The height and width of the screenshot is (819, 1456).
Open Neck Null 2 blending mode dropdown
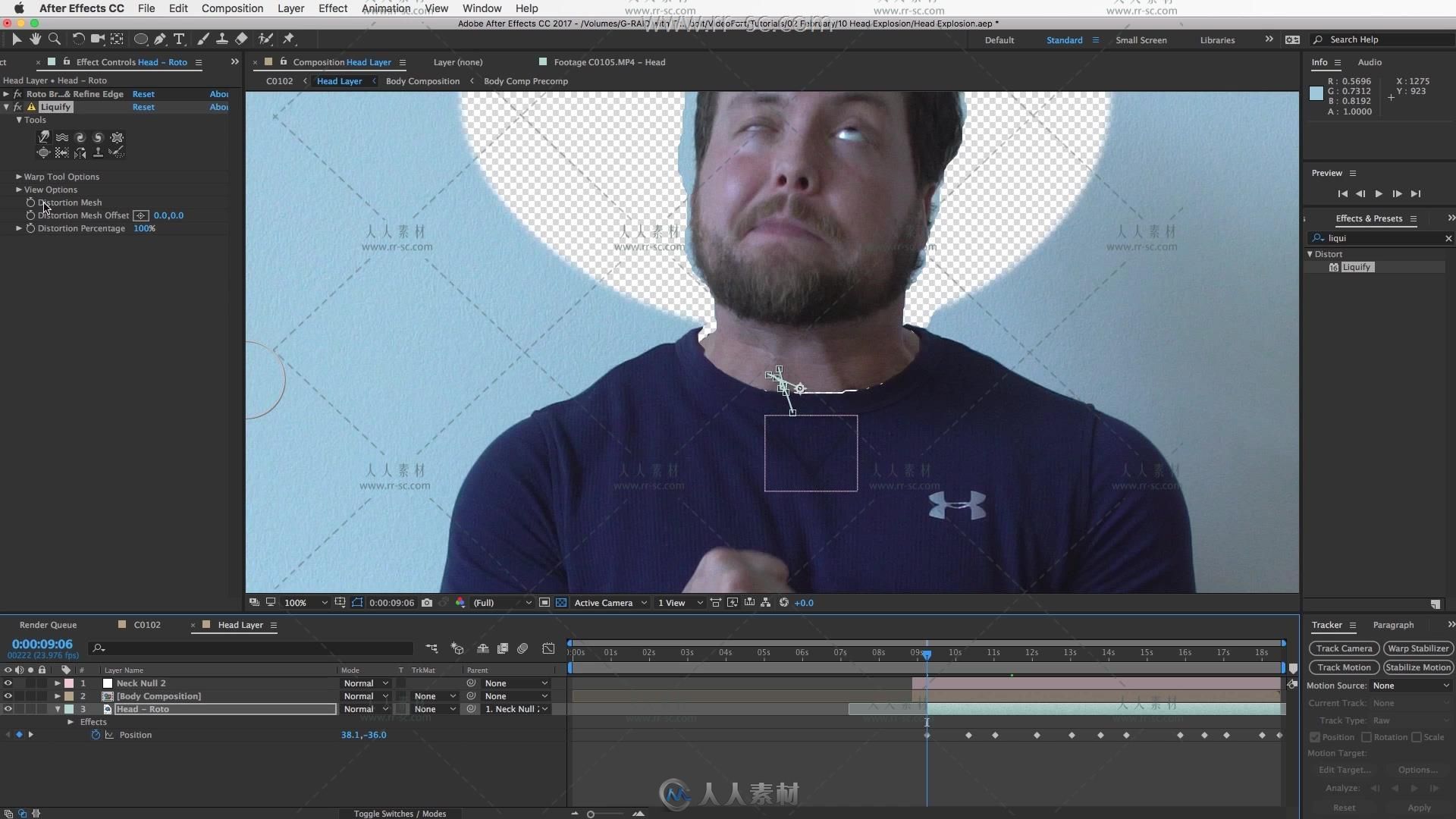[366, 683]
